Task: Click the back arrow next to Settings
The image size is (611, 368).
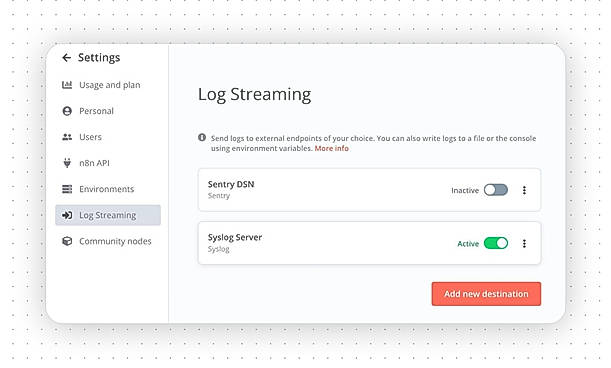Action: [67, 58]
